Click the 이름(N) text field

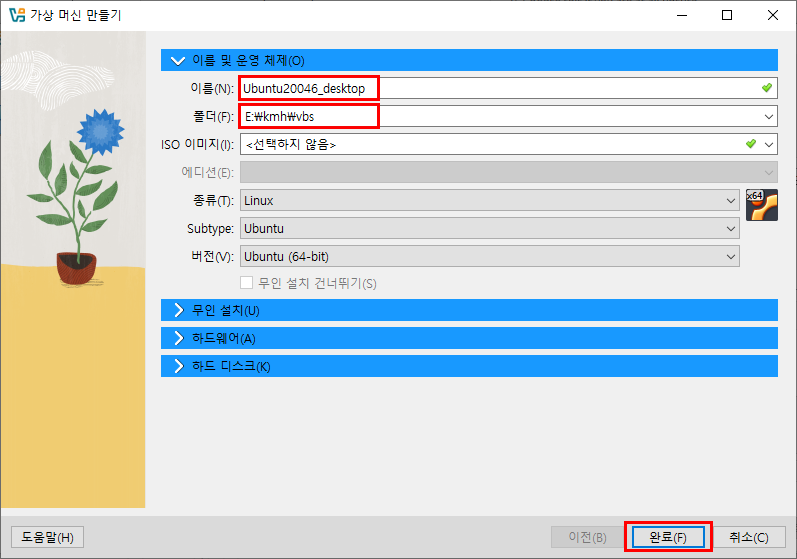click(508, 88)
